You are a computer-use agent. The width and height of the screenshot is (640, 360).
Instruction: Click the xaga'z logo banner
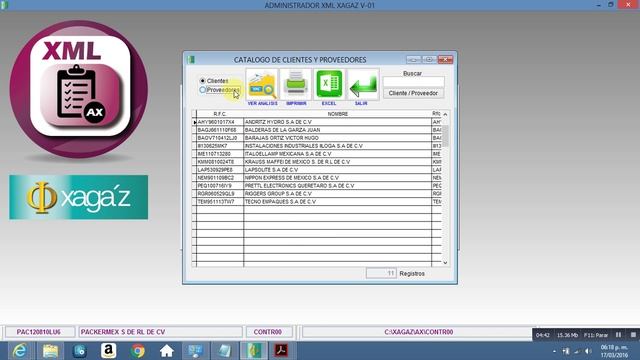point(78,197)
